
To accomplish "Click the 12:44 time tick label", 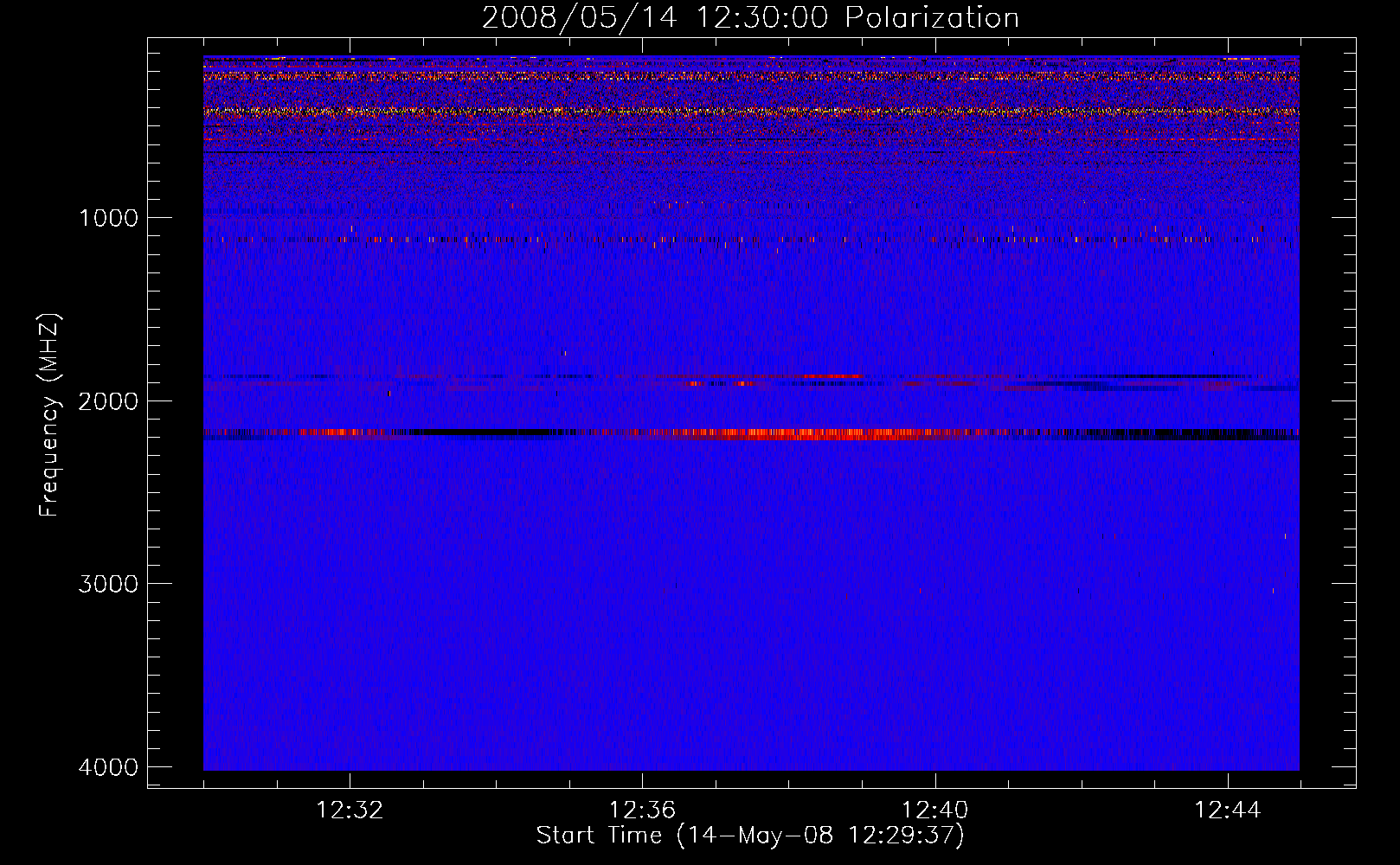I will coord(1228,811).
